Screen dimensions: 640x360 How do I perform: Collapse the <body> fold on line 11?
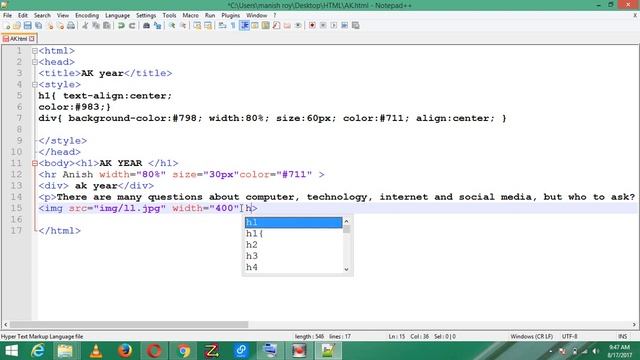click(x=35, y=163)
